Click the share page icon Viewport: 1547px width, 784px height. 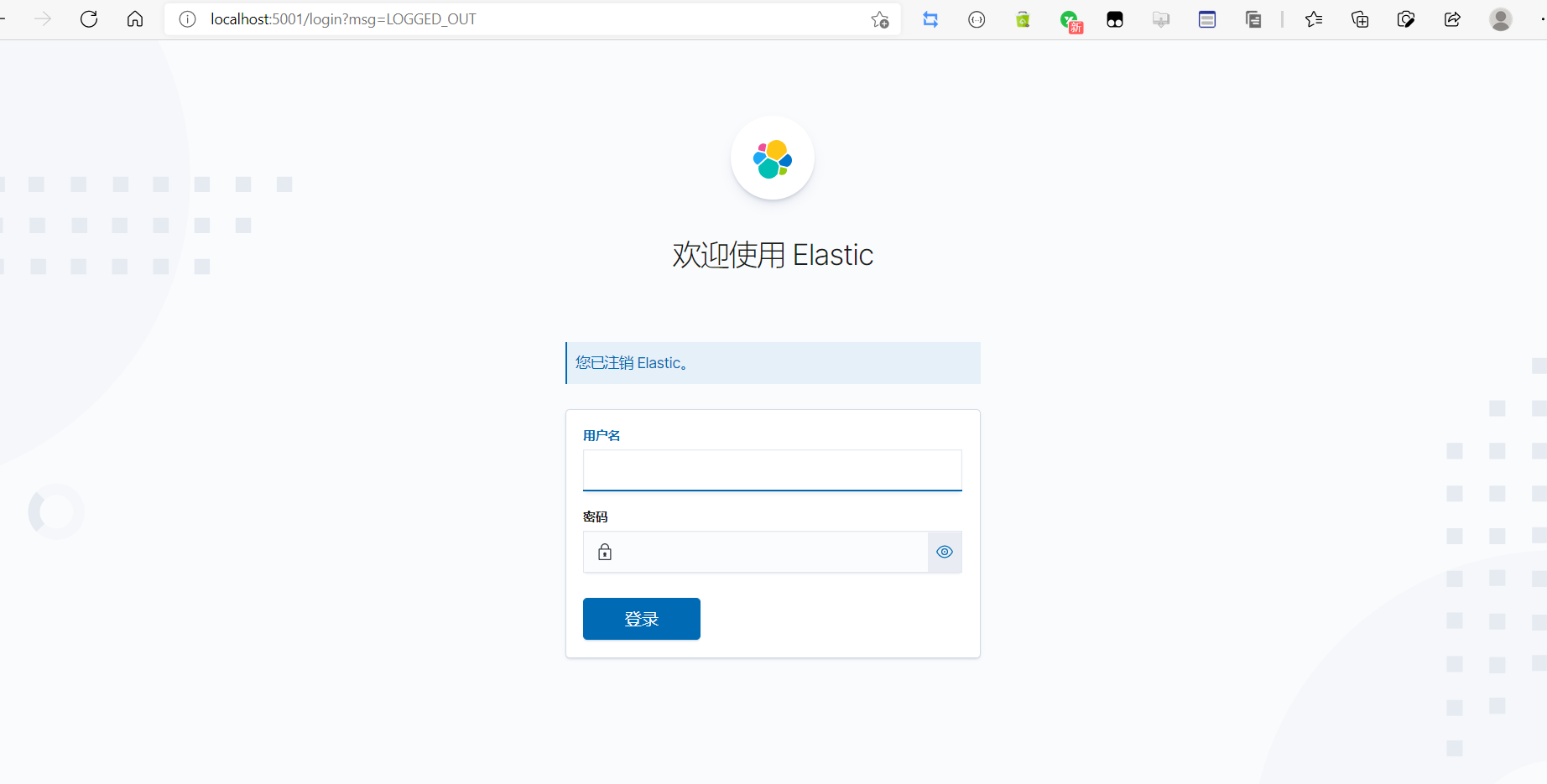click(1452, 19)
